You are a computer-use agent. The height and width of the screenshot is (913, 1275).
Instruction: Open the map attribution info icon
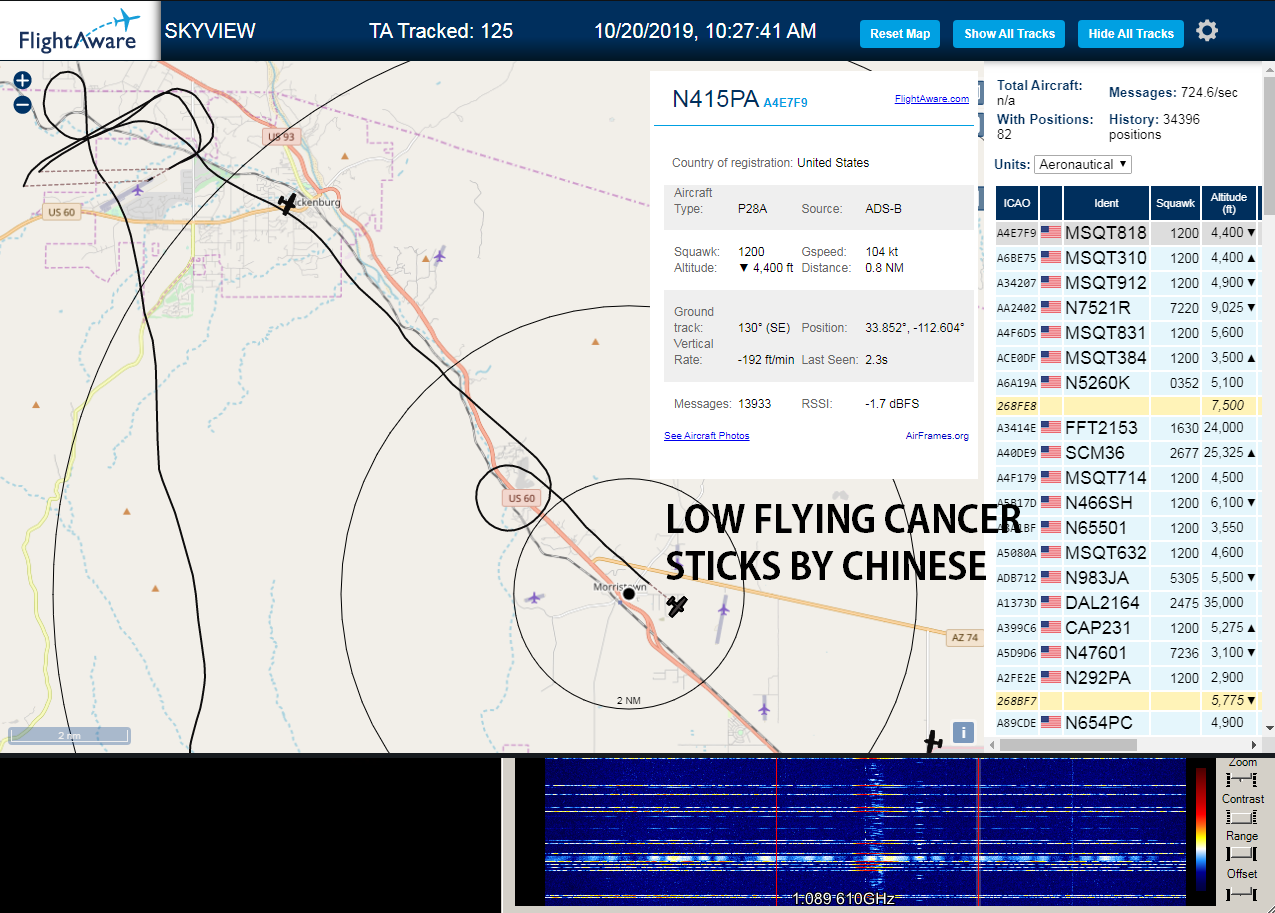963,732
